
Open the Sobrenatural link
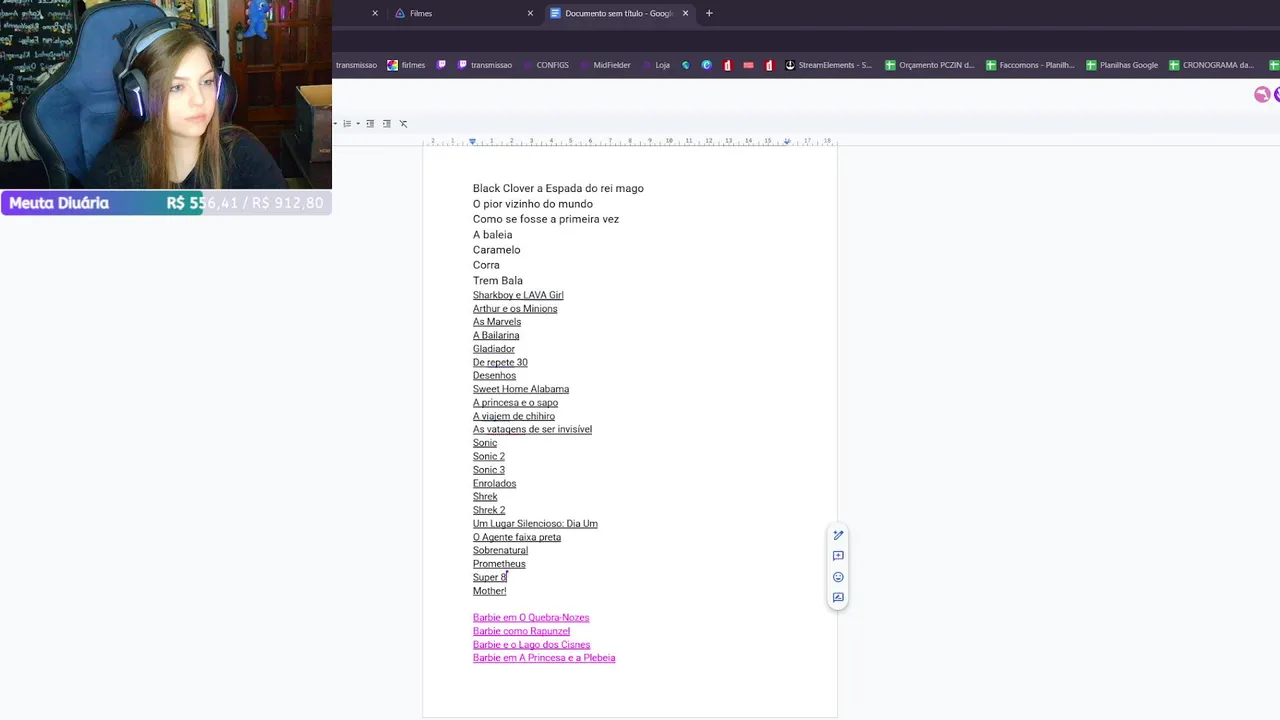[x=500, y=550]
